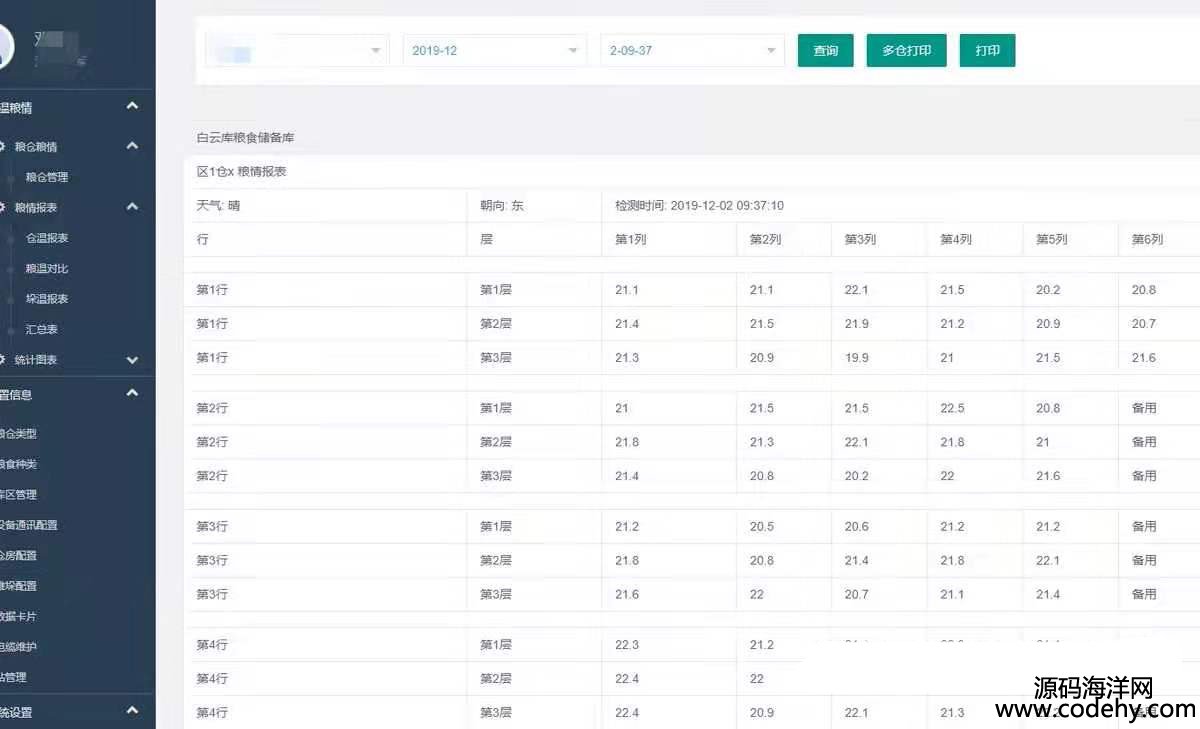Open 数据卡片 in sidebar
Viewport: 1200px width, 729px height.
[x=18, y=616]
